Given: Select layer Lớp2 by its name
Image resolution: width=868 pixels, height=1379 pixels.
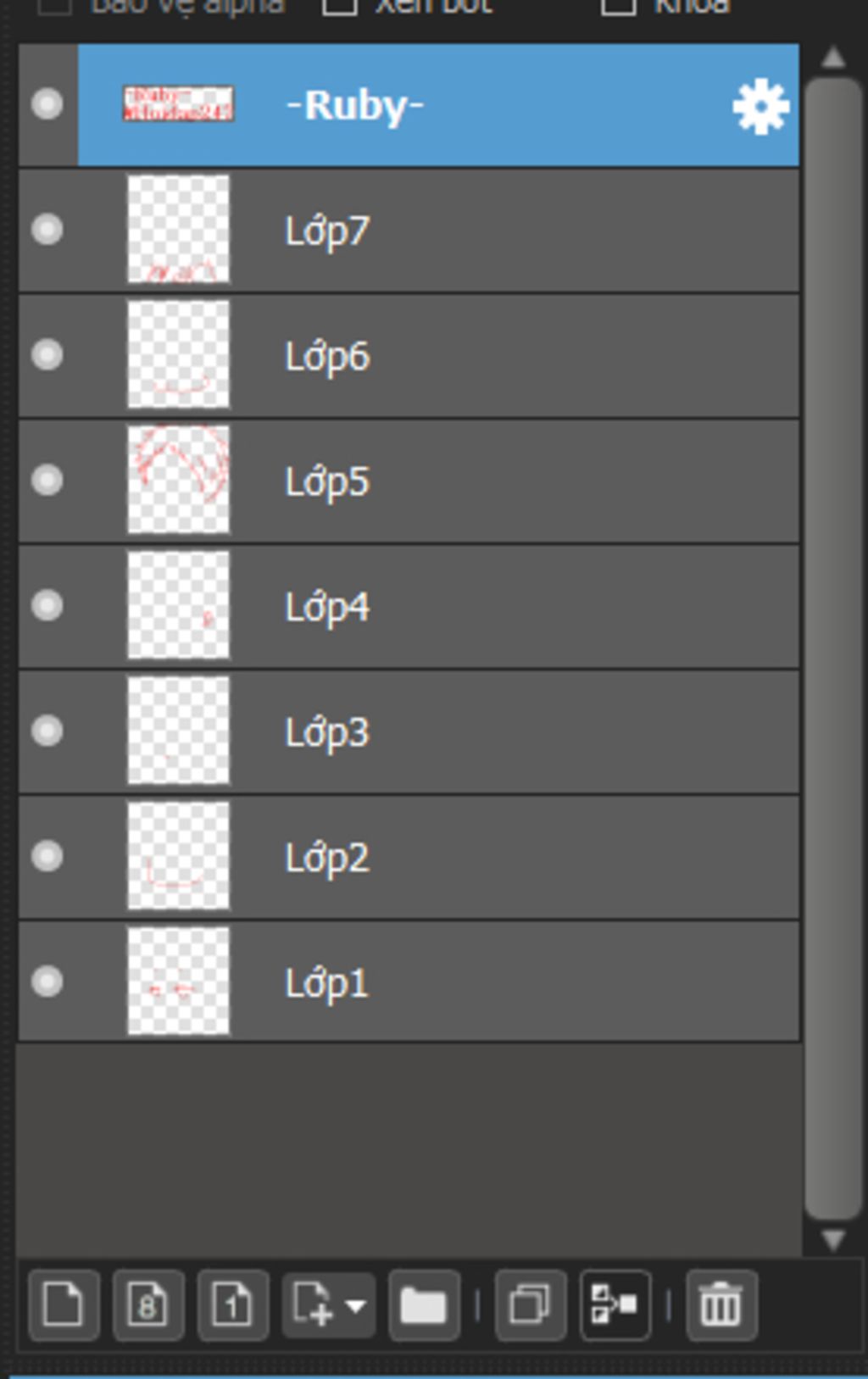Looking at the screenshot, I should tap(327, 858).
